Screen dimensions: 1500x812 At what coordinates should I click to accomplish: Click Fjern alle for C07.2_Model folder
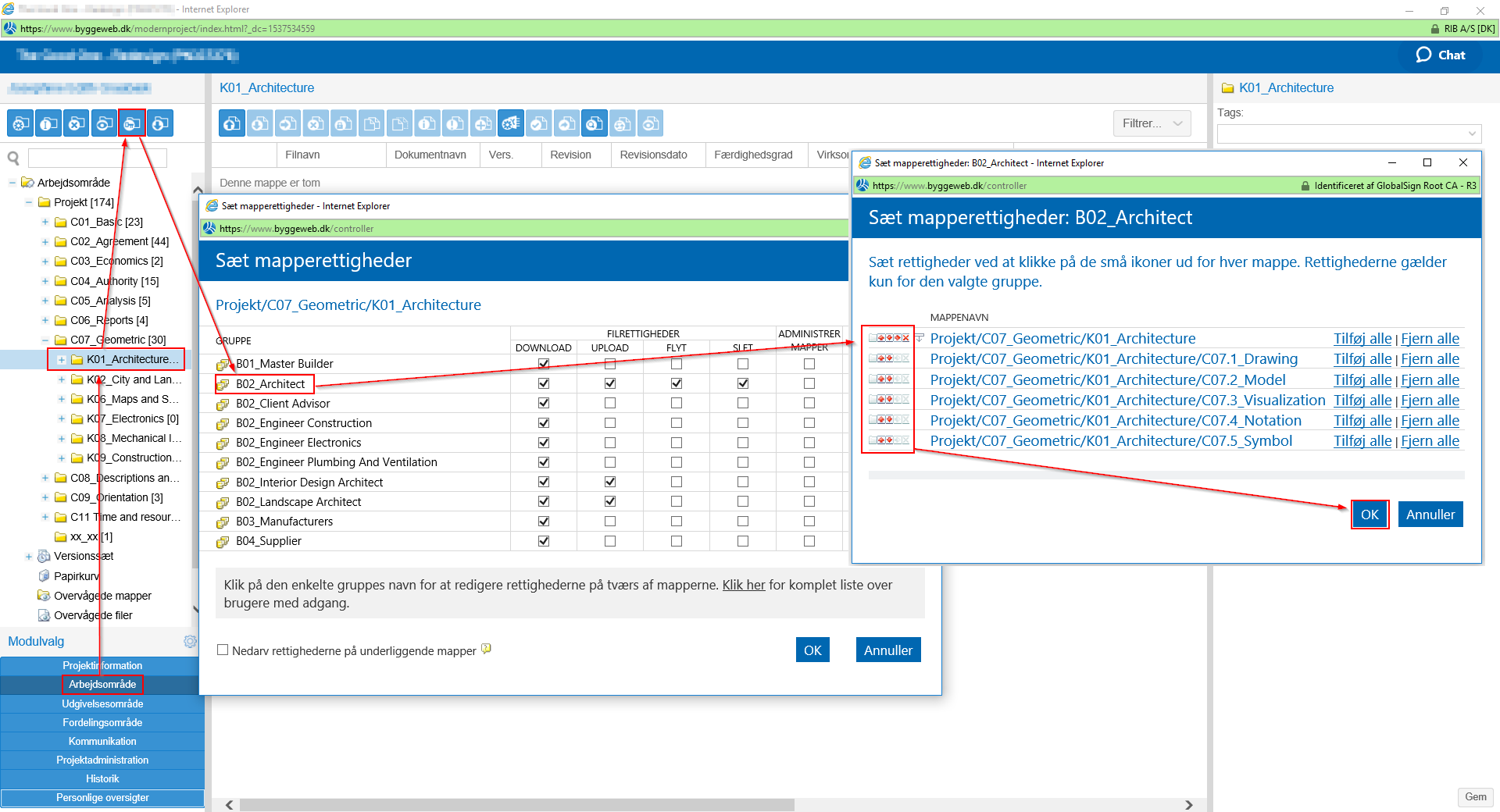tap(1430, 379)
